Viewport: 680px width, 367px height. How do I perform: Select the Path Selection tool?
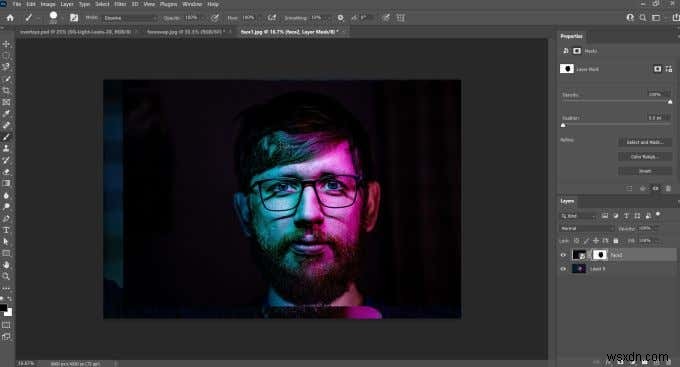click(6, 242)
